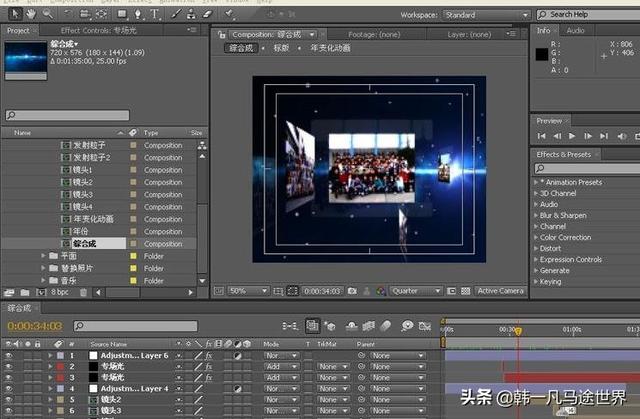640x419 pixels.
Task: Click the 标版 breadcrumb in viewer
Action: point(281,48)
